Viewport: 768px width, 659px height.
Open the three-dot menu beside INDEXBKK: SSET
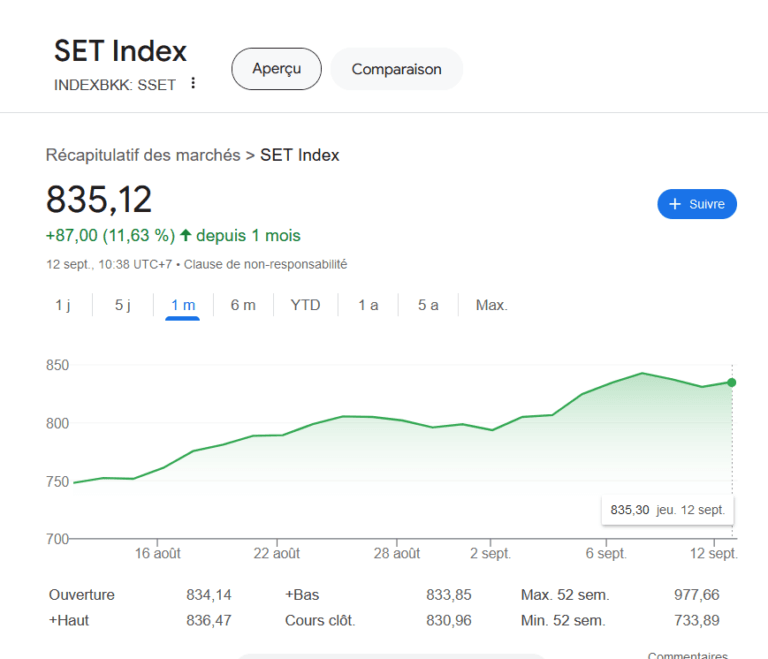point(193,83)
